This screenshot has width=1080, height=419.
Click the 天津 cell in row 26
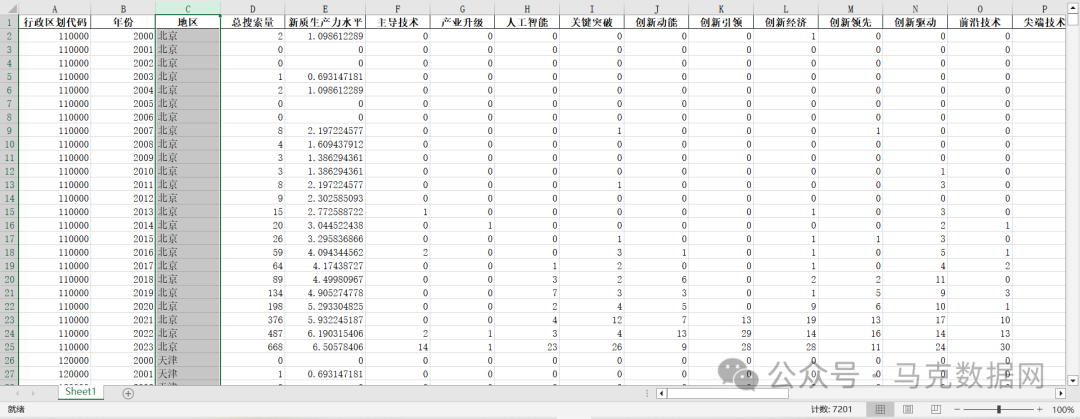188,360
